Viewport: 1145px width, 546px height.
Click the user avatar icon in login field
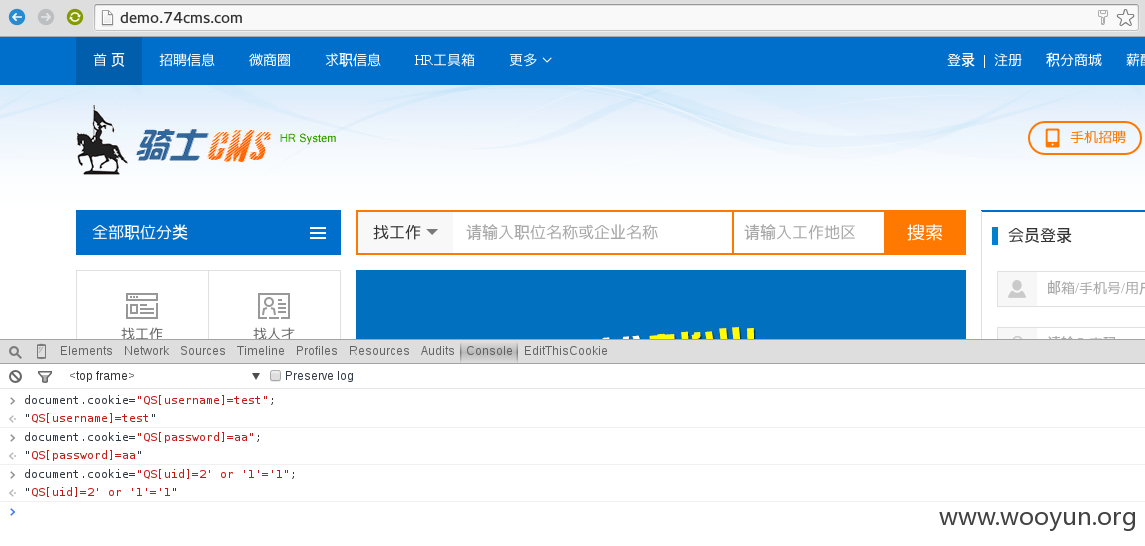1016,289
